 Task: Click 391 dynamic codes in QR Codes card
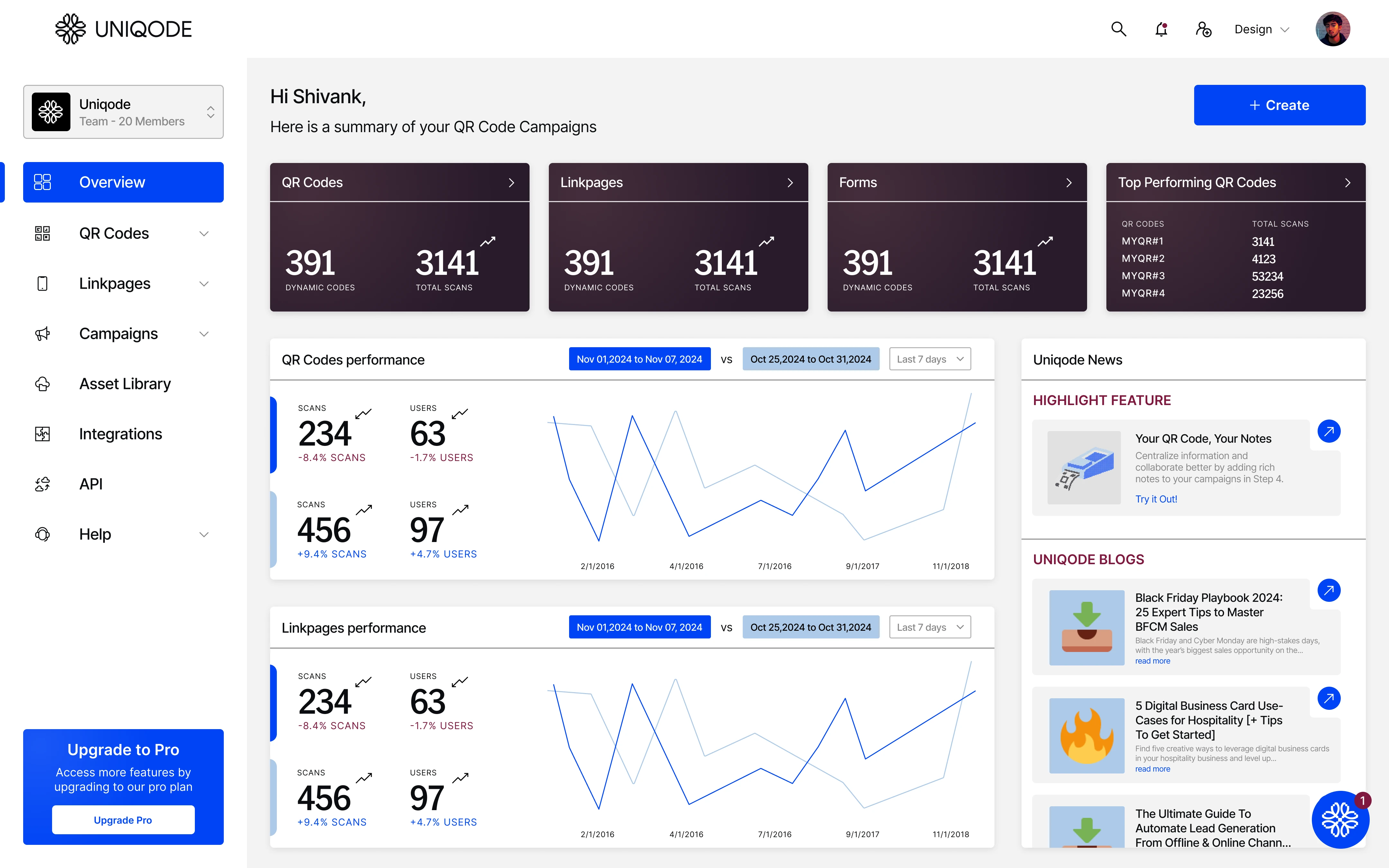click(x=310, y=263)
